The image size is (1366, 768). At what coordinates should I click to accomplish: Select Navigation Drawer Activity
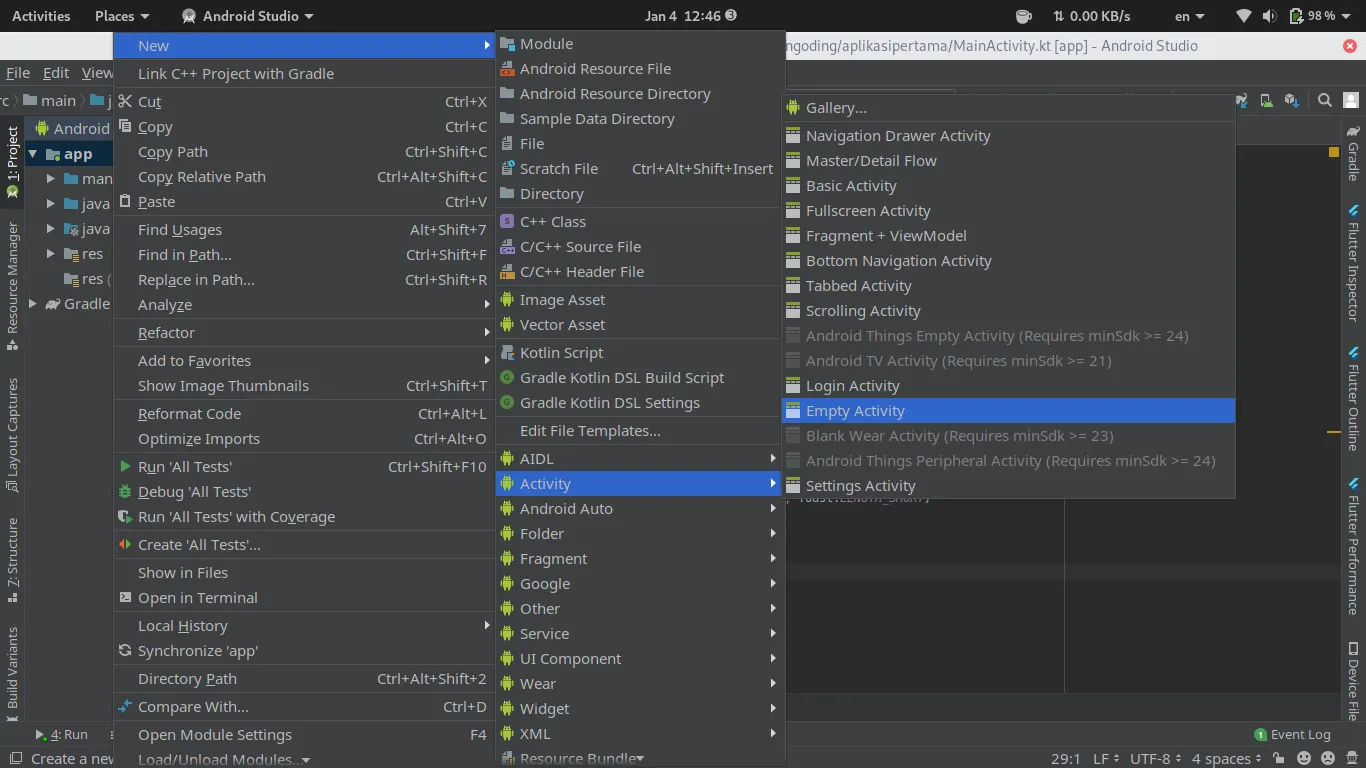pos(1008,136)
